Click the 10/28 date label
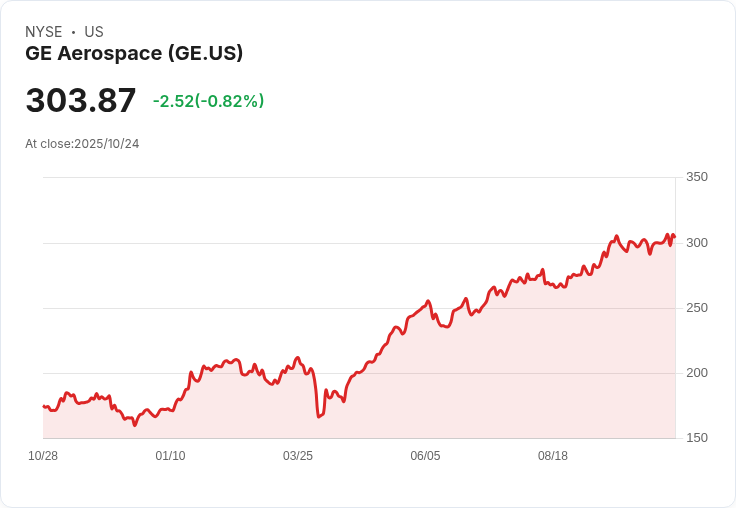The height and width of the screenshot is (508, 736). pyautogui.click(x=43, y=456)
